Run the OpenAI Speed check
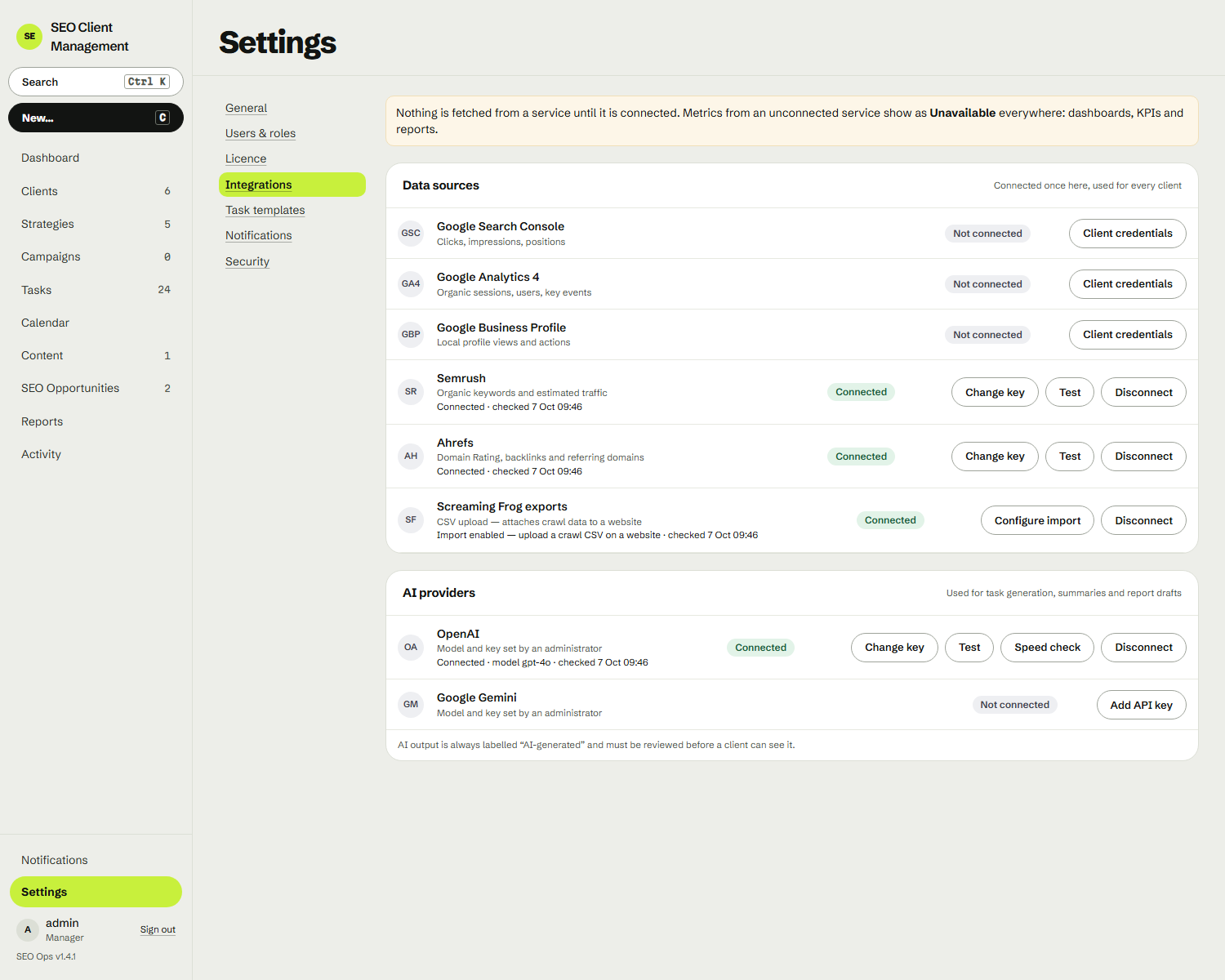1225x980 pixels. pyautogui.click(x=1047, y=648)
